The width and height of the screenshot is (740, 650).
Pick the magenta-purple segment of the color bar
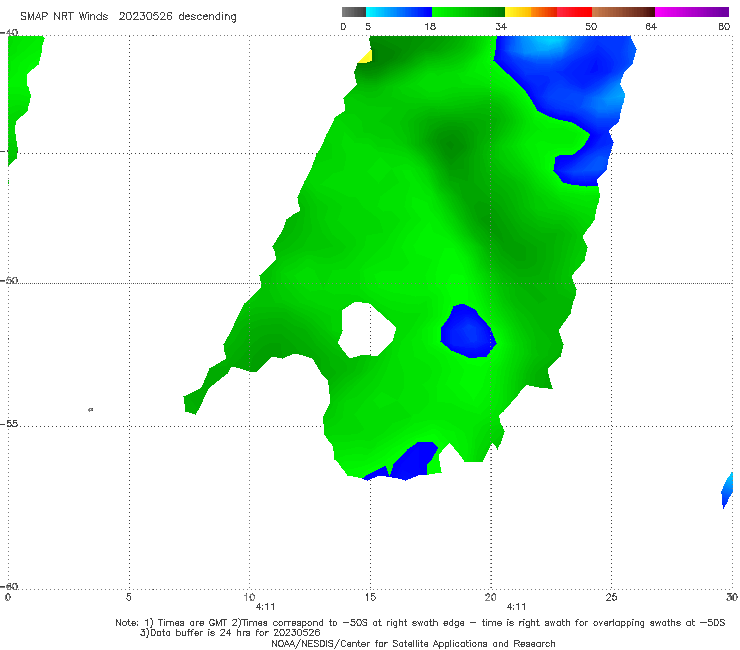(x=692, y=12)
